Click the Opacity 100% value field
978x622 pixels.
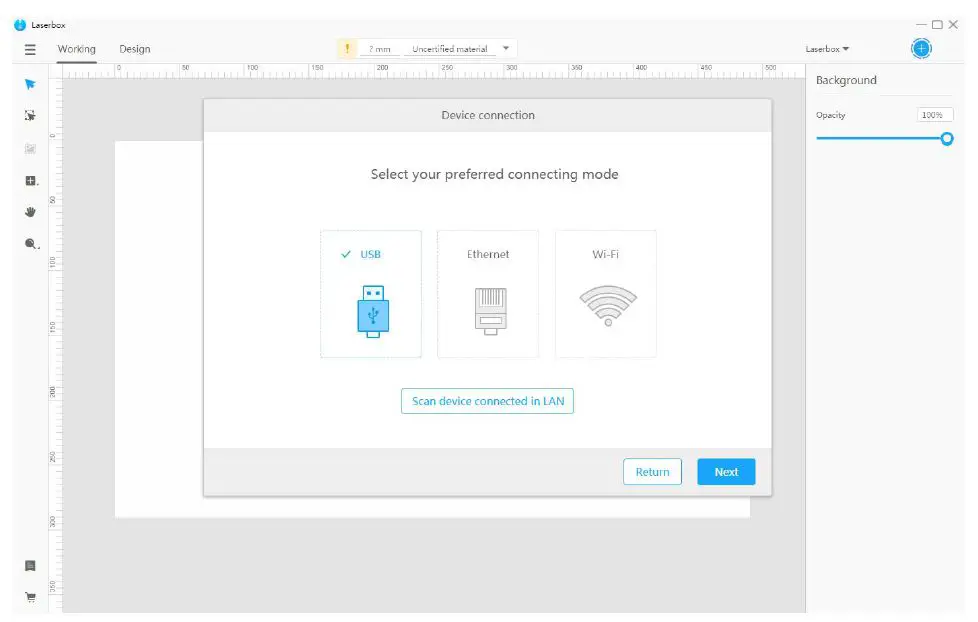pyautogui.click(x=934, y=115)
